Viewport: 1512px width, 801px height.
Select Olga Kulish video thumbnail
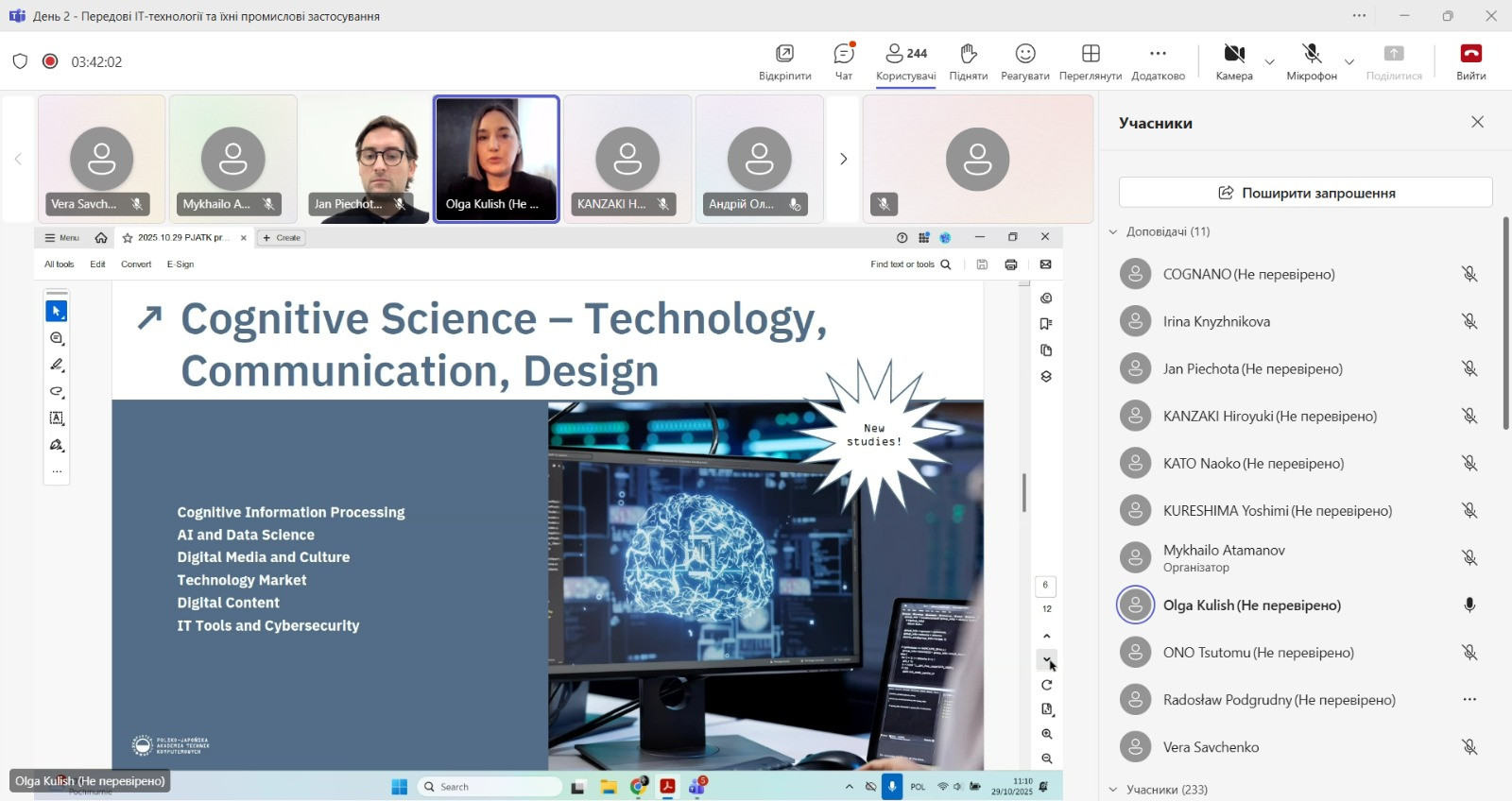(x=496, y=158)
